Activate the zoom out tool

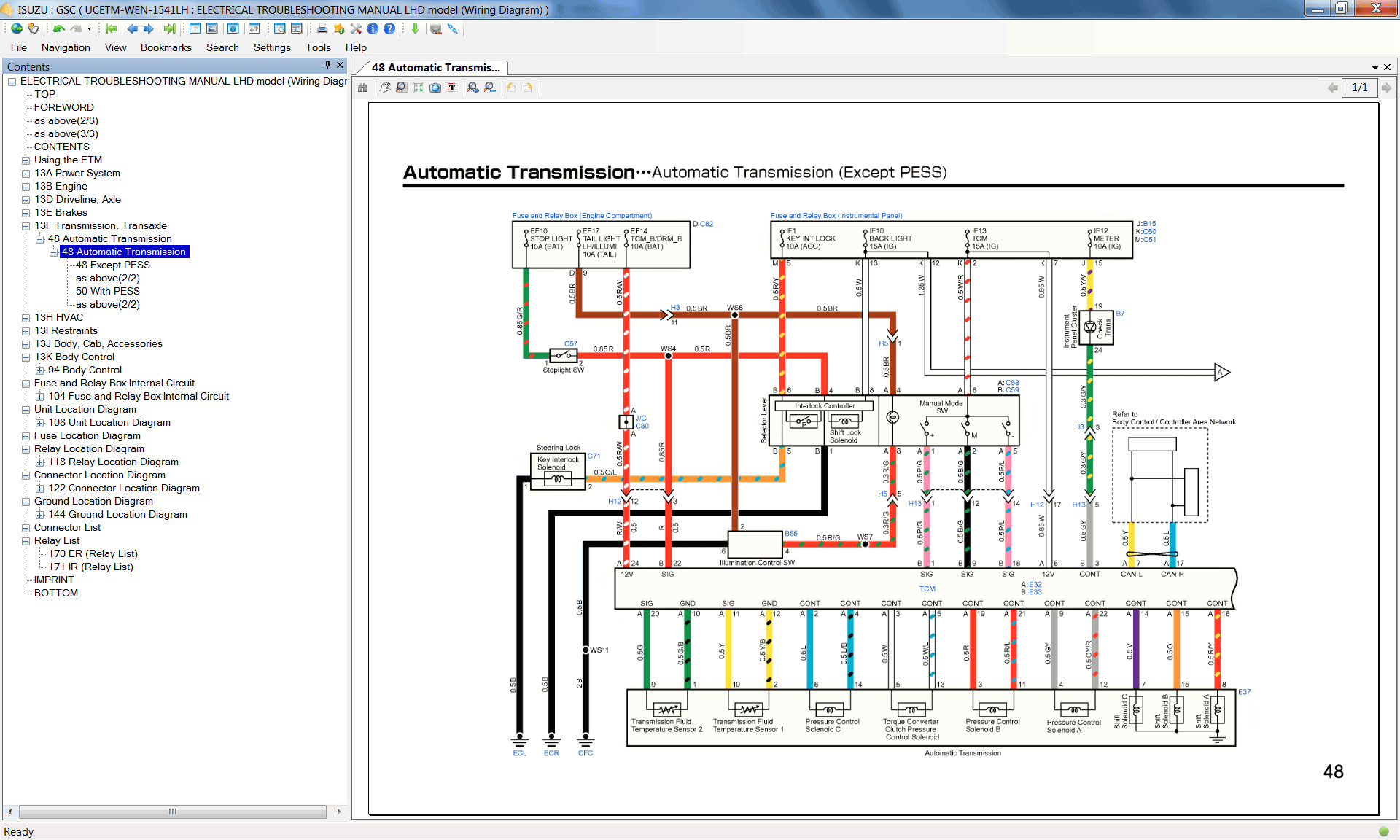tap(489, 87)
